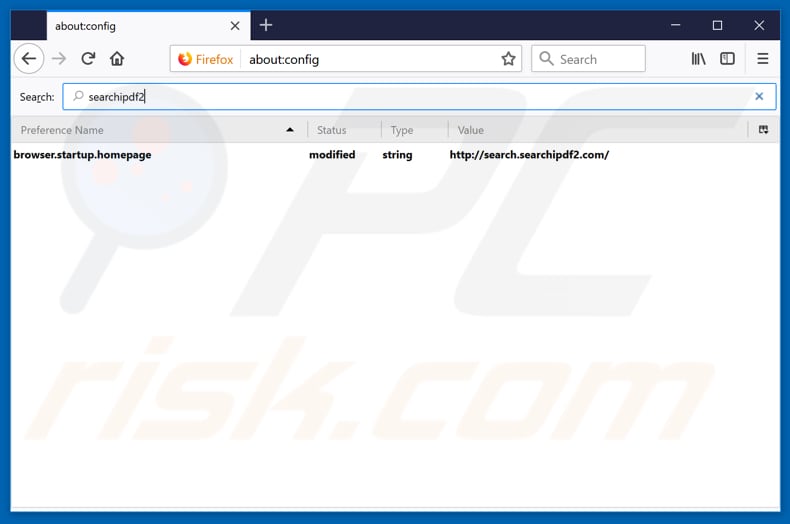The image size is (790, 524).
Task: Sort by Type column header
Action: click(x=414, y=130)
